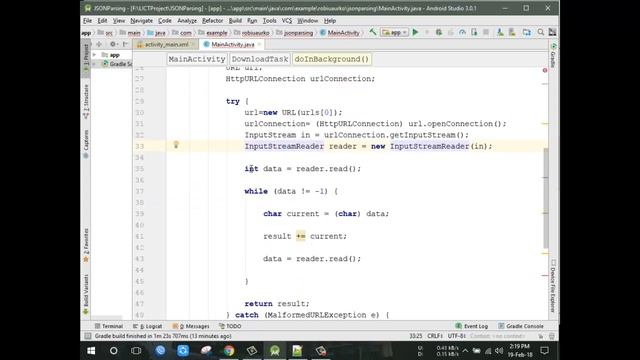
Task: Click the Make Project hammer icon
Action: point(373,32)
